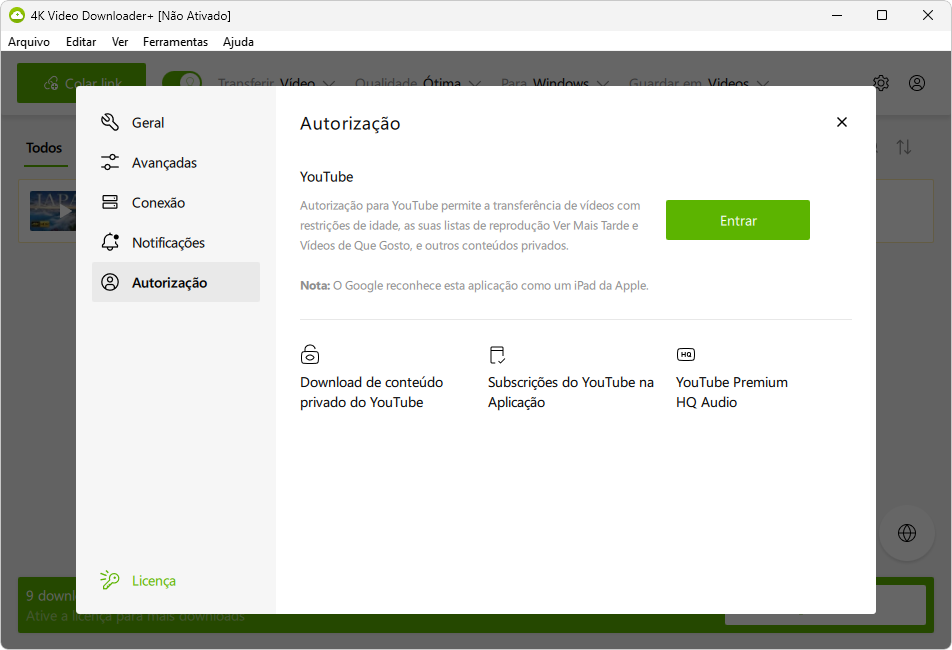
Task: Click the private YouTube content lock icon
Action: (x=310, y=354)
